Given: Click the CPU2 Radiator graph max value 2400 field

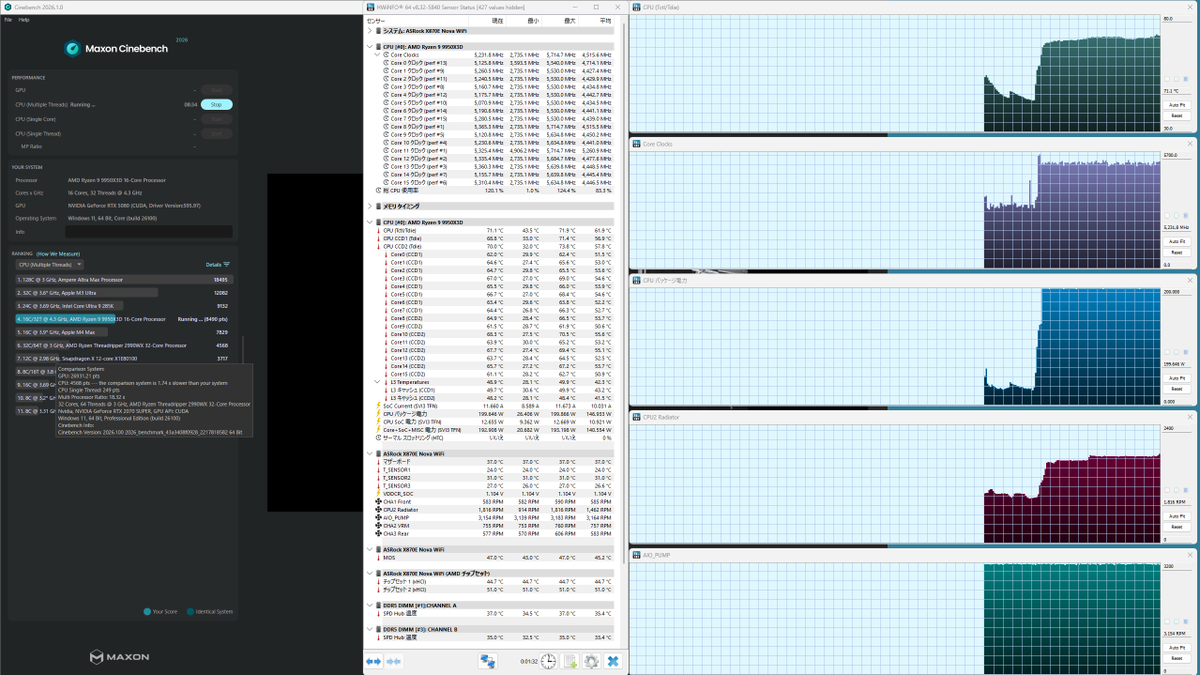Looking at the screenshot, I should (x=1176, y=428).
